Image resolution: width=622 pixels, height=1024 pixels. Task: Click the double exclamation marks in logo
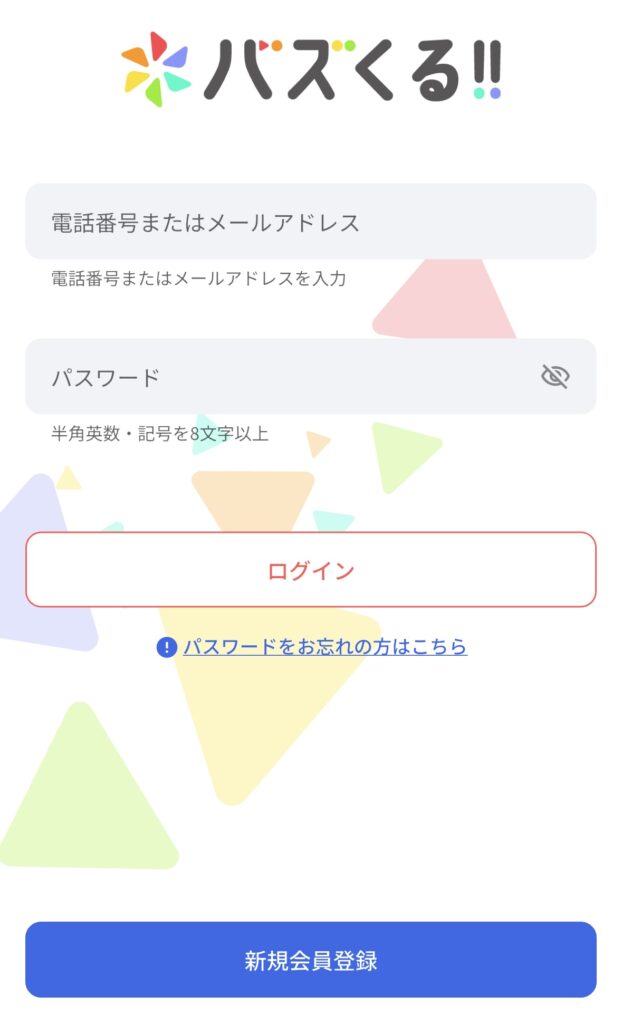487,72
